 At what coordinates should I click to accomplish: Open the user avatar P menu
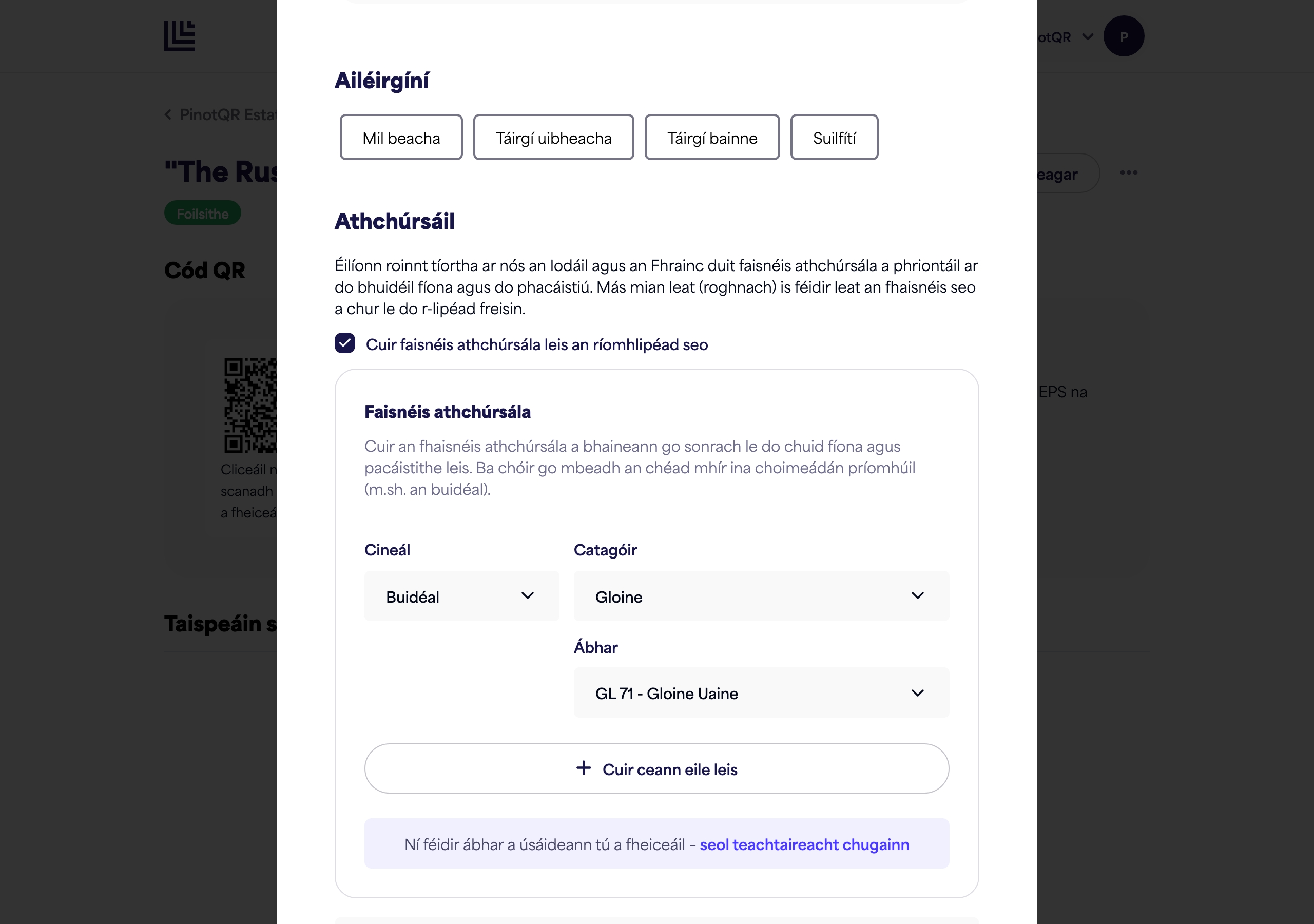1124,36
